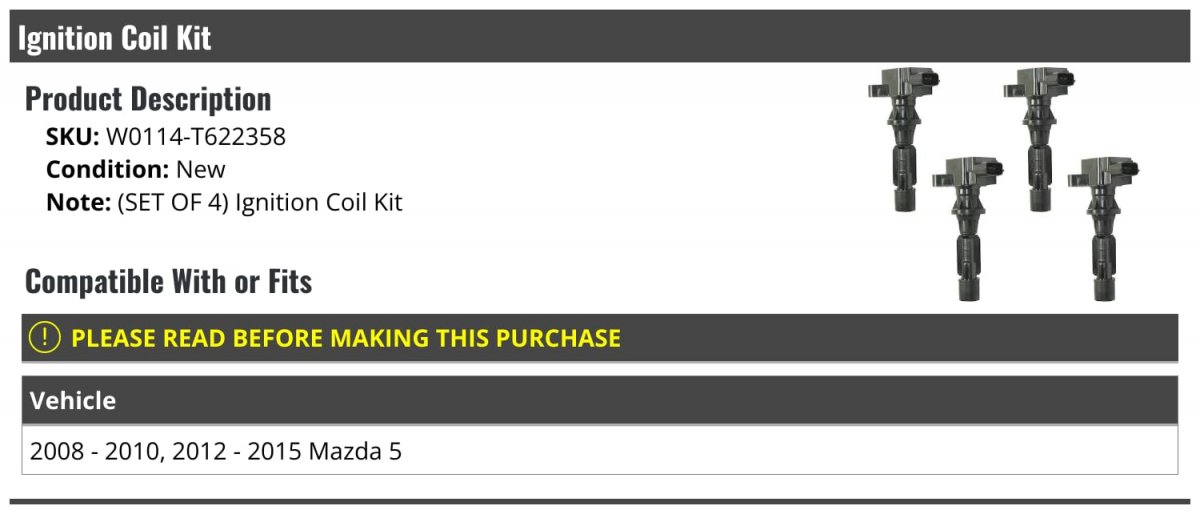The height and width of the screenshot is (514, 1200).
Task: Click the SKU label
Action: point(73,137)
